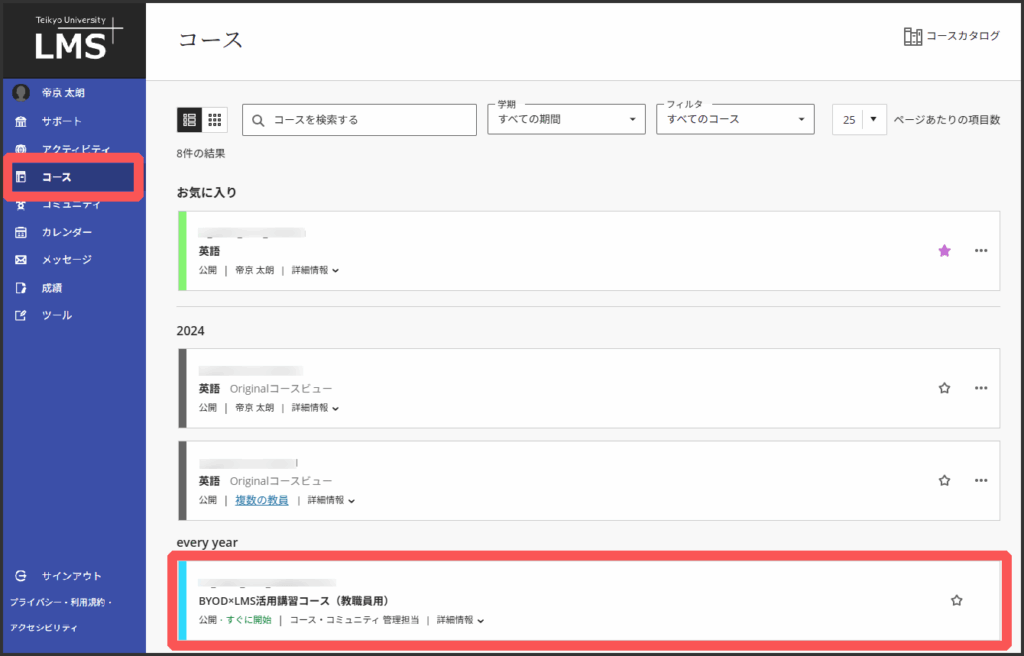Switch to list view icon
The image size is (1024, 656).
click(189, 120)
